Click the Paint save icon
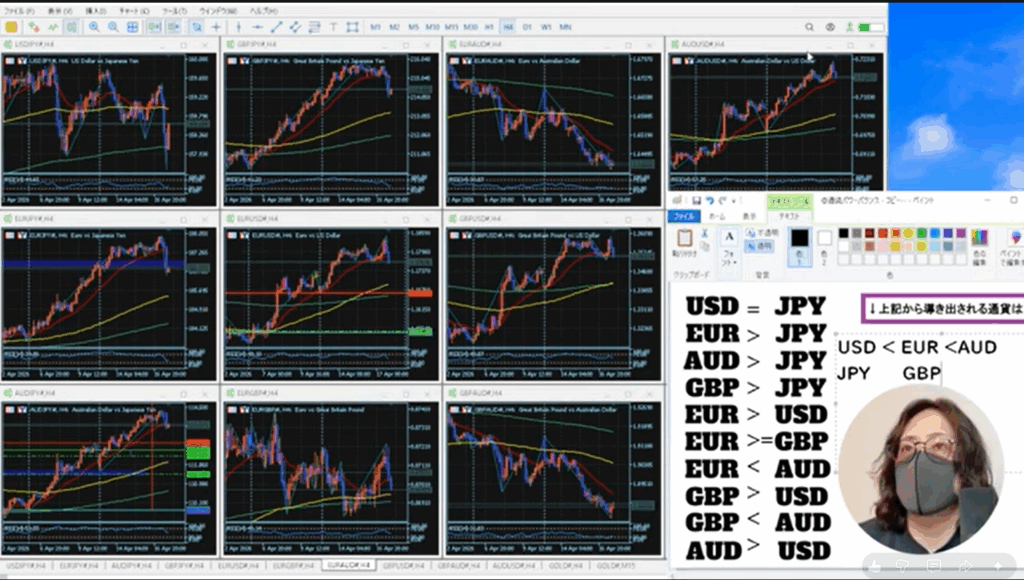 click(697, 201)
